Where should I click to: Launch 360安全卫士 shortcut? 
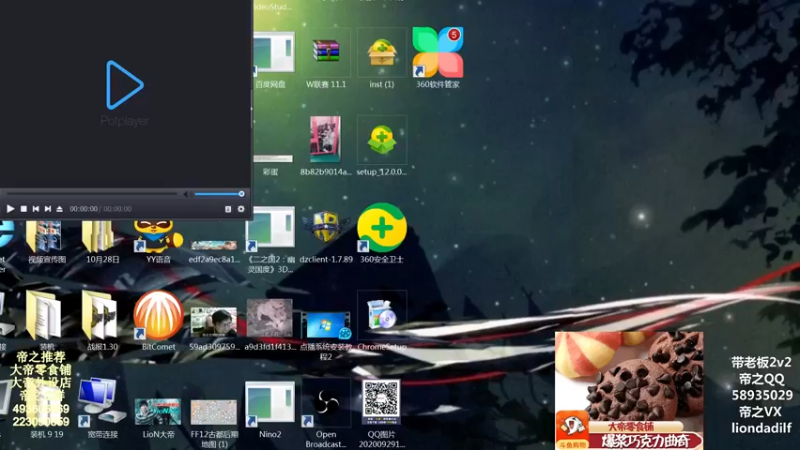click(382, 234)
